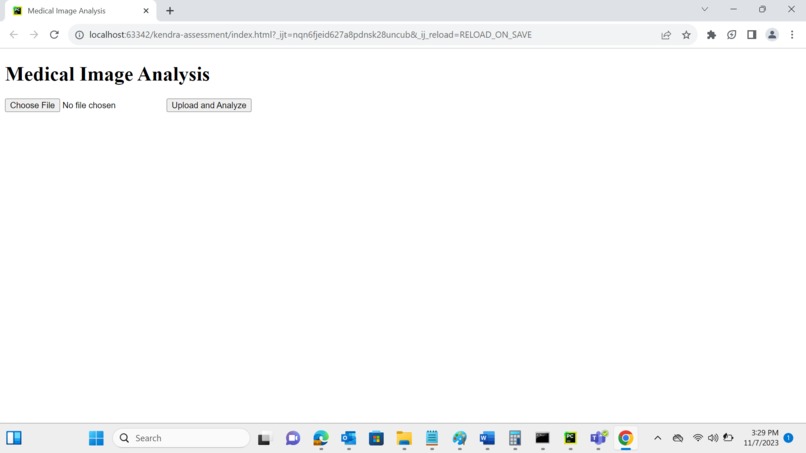Open the Extensions puzzle icon
Screen dimensions: 806x453
(711, 34)
